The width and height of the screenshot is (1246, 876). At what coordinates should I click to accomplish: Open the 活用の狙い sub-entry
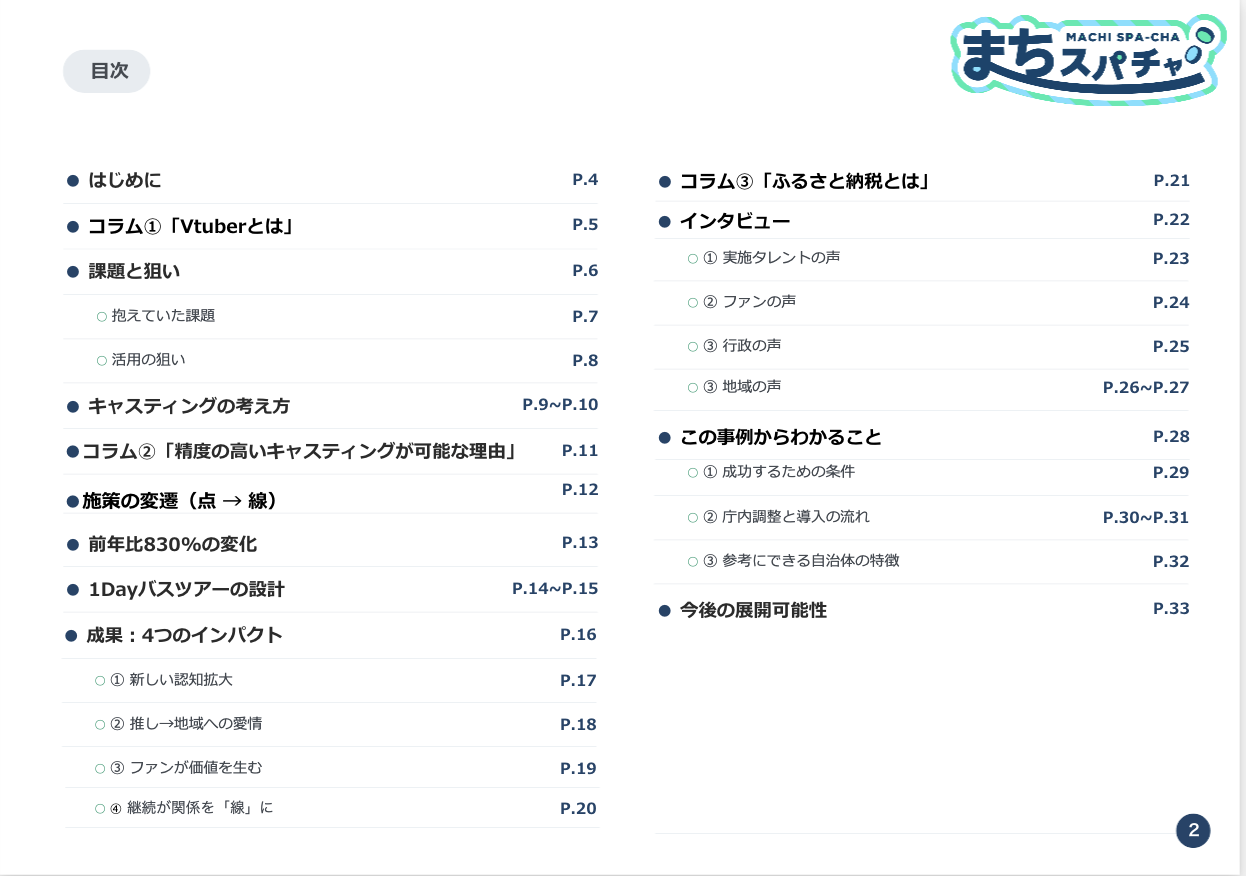(x=148, y=360)
